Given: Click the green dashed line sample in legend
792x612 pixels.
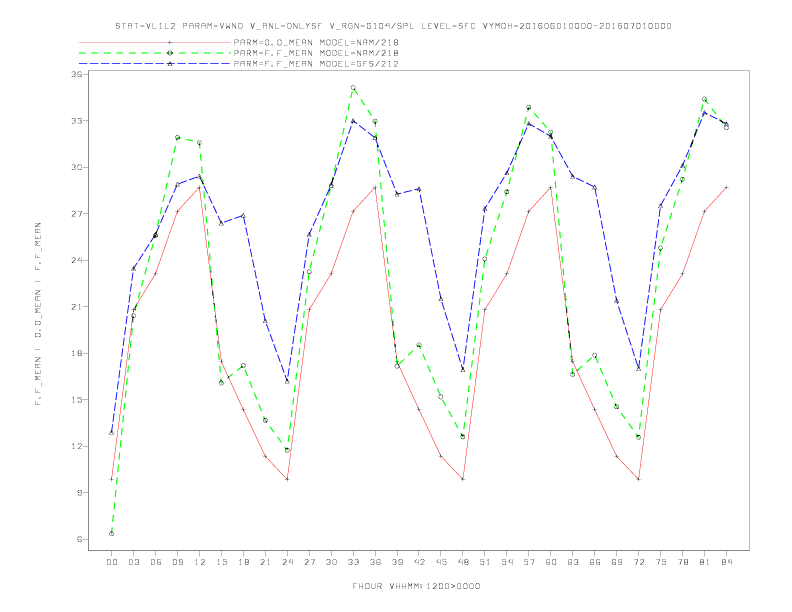Looking at the screenshot, I should pos(155,53).
